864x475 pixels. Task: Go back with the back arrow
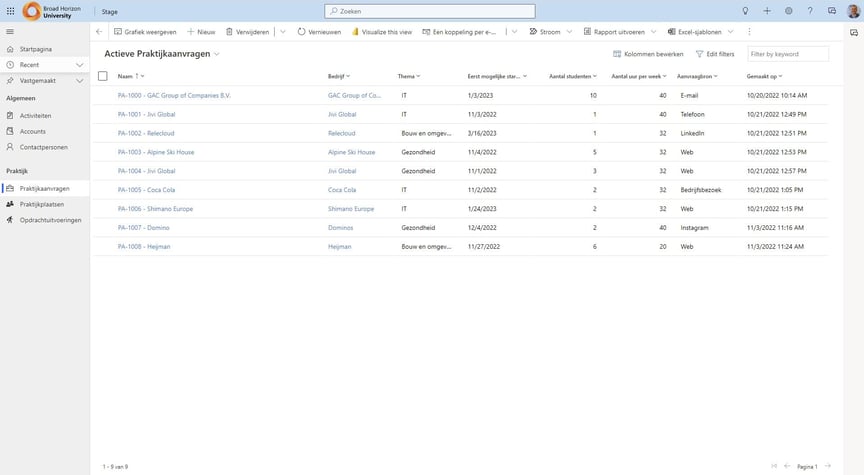(x=99, y=32)
